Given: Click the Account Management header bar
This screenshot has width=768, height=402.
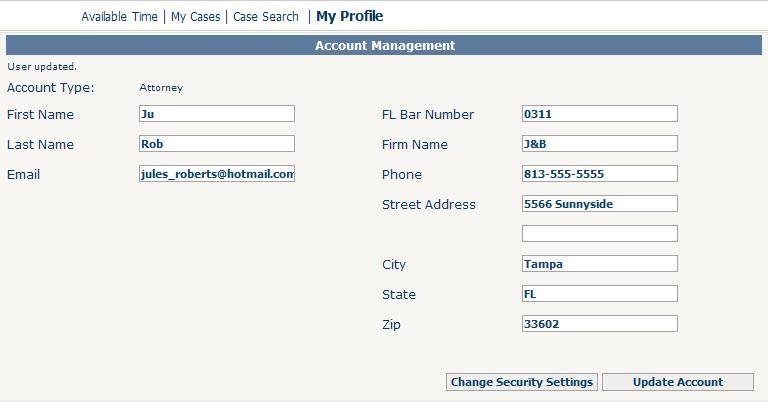Looking at the screenshot, I should (384, 46).
